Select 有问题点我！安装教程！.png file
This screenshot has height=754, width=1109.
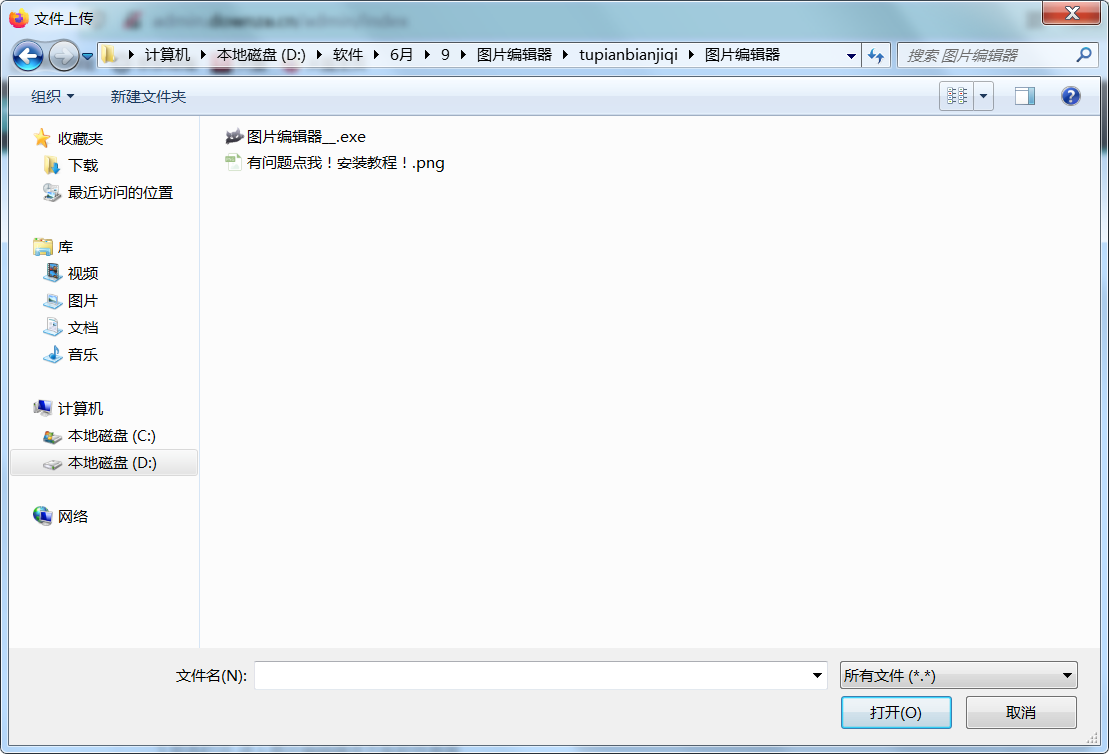pos(345,163)
